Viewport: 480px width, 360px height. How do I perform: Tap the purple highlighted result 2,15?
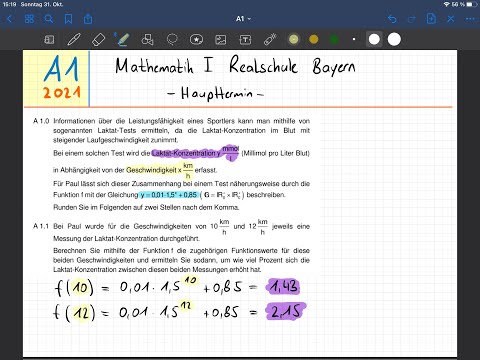(285, 312)
